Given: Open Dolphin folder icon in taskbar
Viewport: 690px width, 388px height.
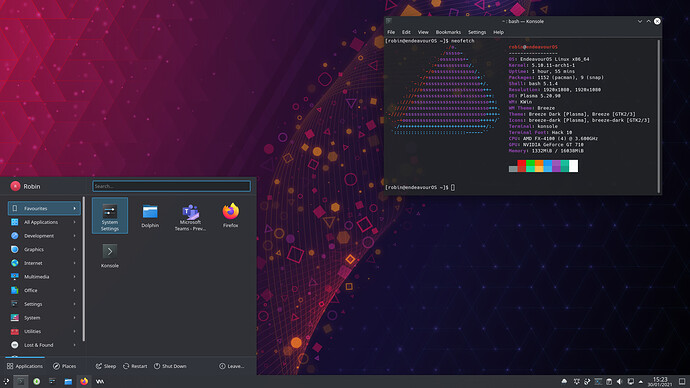Looking at the screenshot, I should pos(68,381).
